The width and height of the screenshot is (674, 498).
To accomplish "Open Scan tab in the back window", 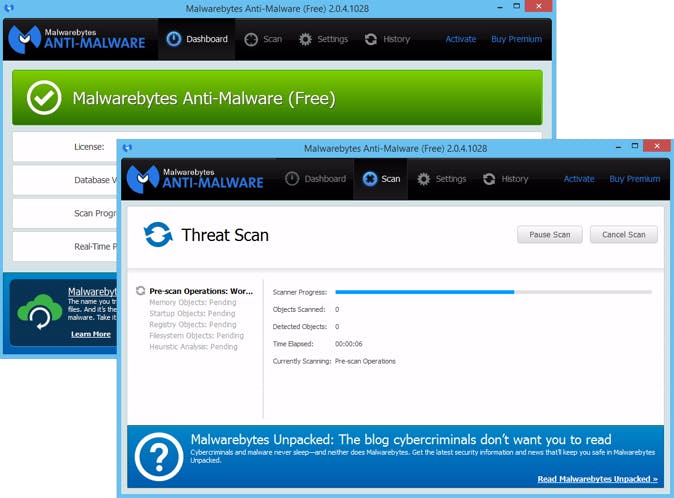I will tap(263, 39).
